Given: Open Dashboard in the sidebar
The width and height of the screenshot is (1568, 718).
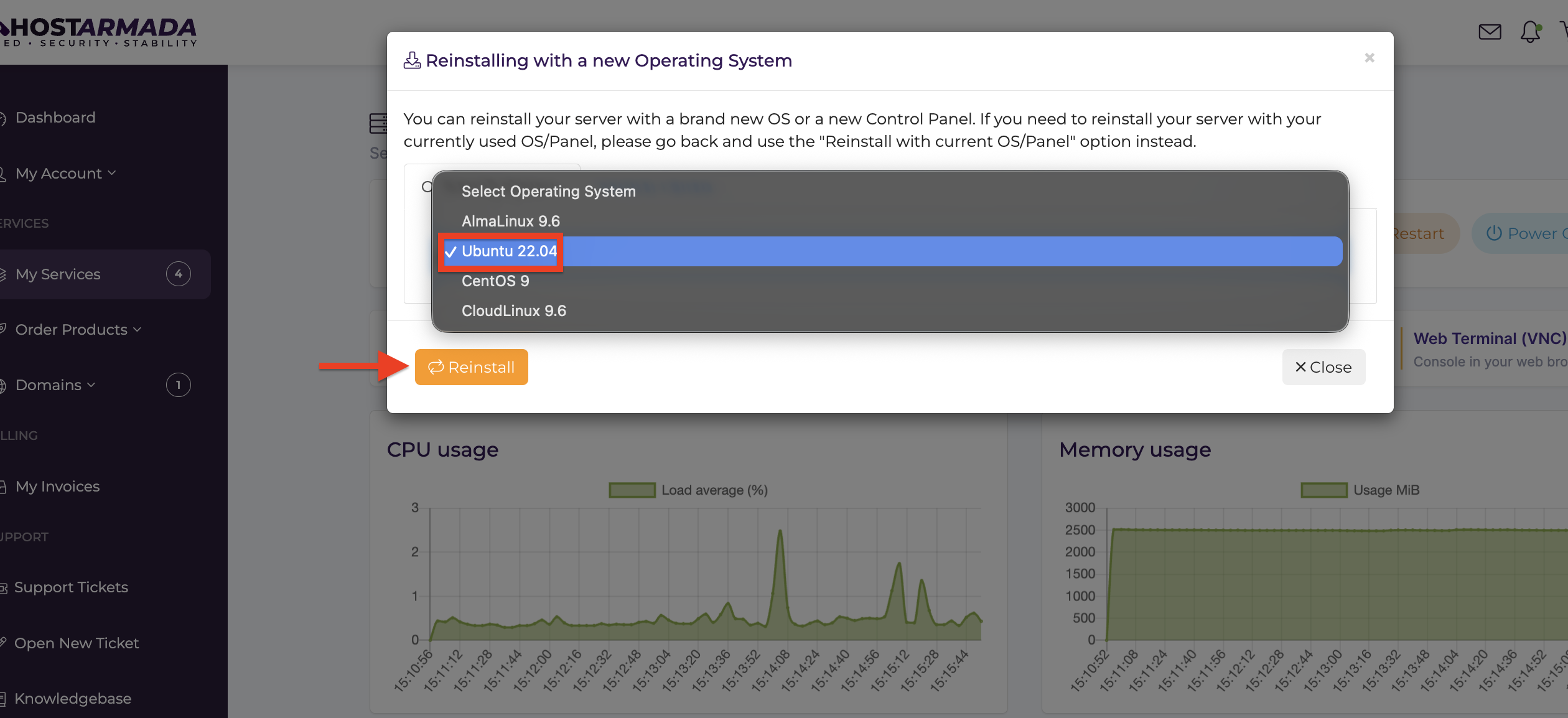Looking at the screenshot, I should coord(55,118).
